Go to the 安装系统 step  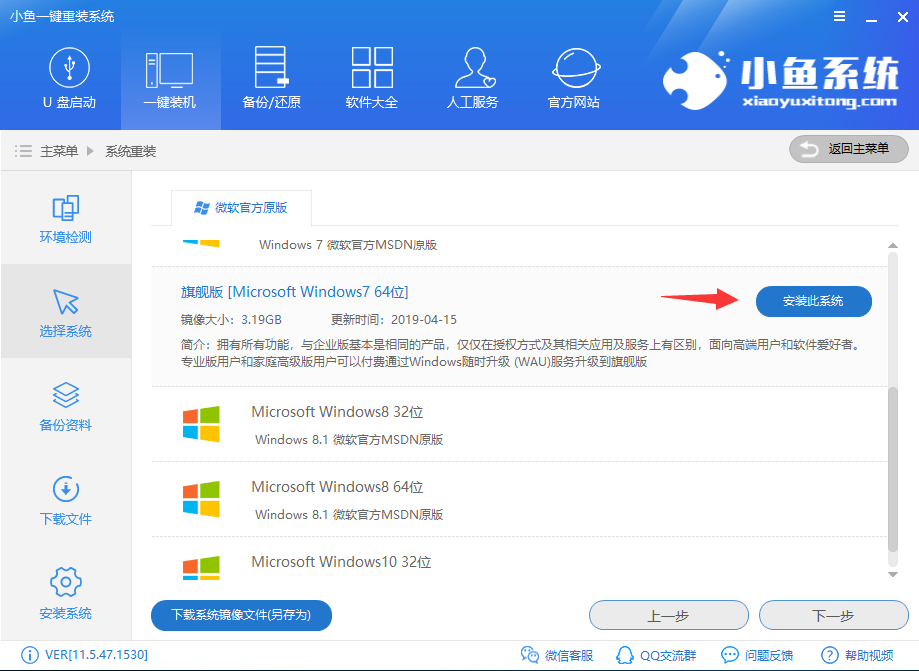[x=66, y=594]
